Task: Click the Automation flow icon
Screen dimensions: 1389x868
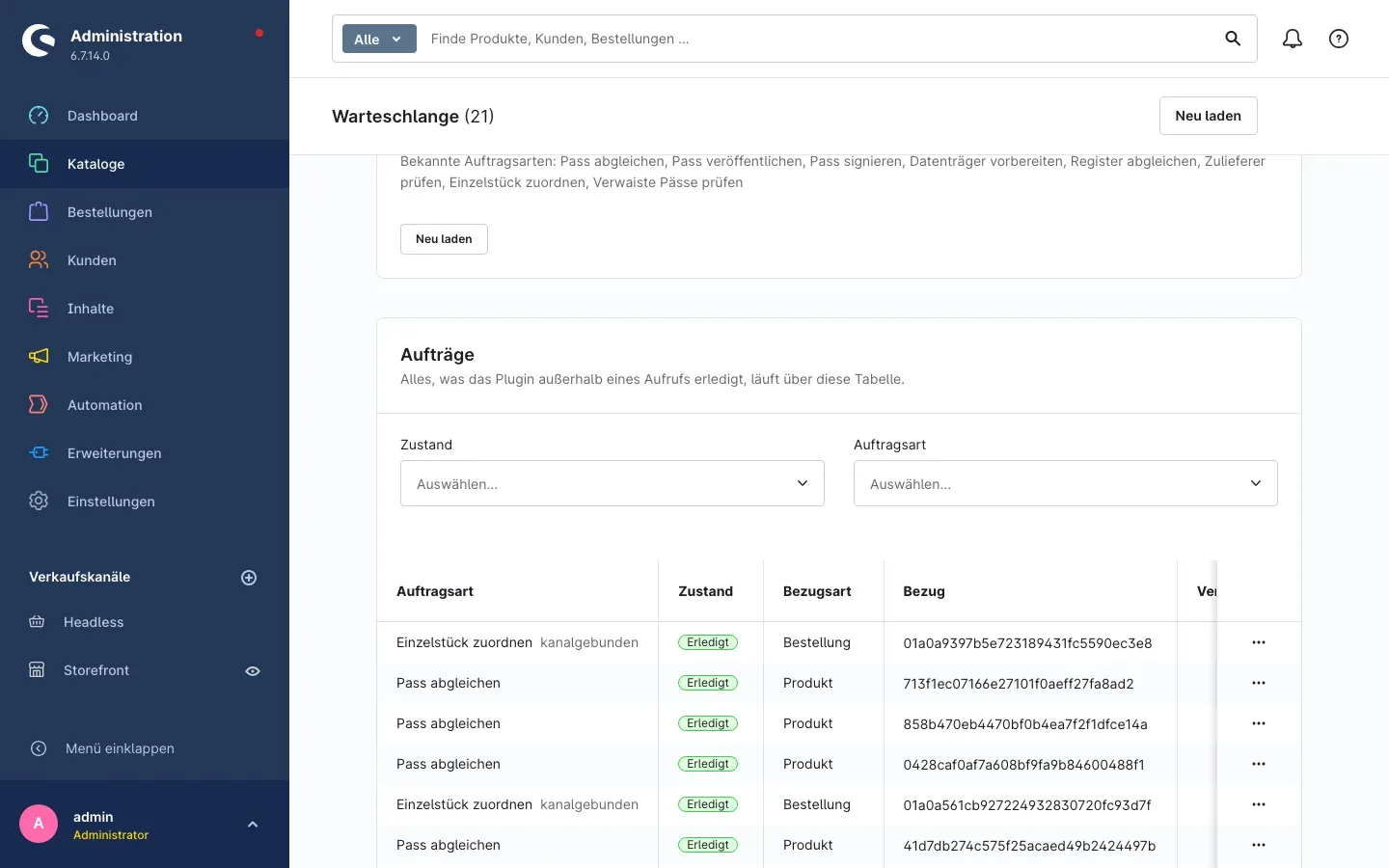Action: [39, 405]
